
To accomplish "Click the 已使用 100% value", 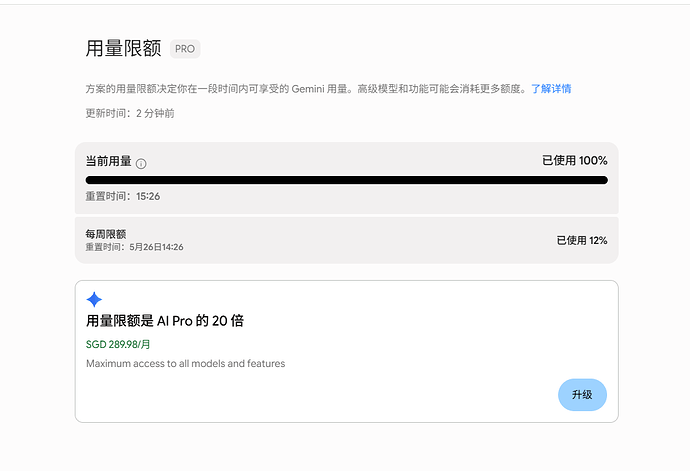I will click(x=574, y=161).
